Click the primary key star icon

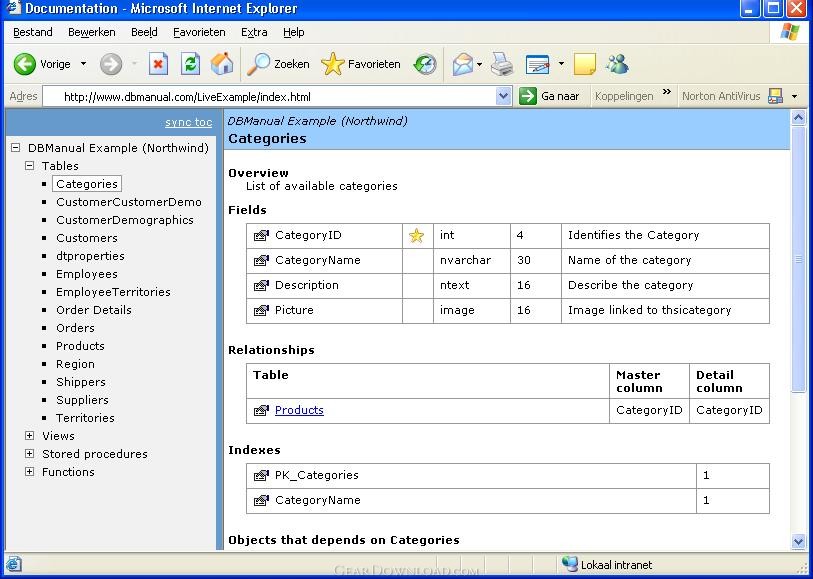pos(416,236)
